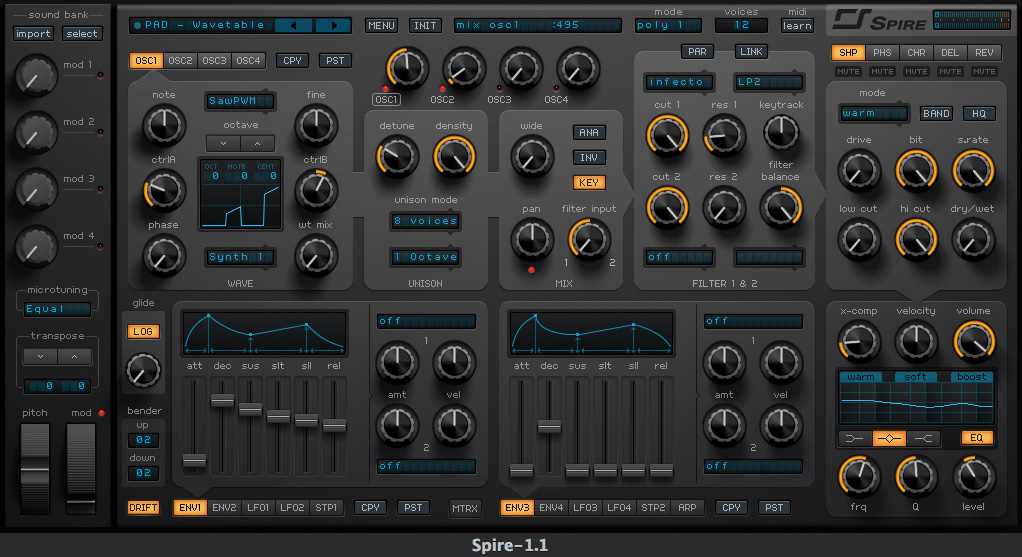Open the Synth 1 wave selector
The image size is (1022, 557).
pos(239,257)
